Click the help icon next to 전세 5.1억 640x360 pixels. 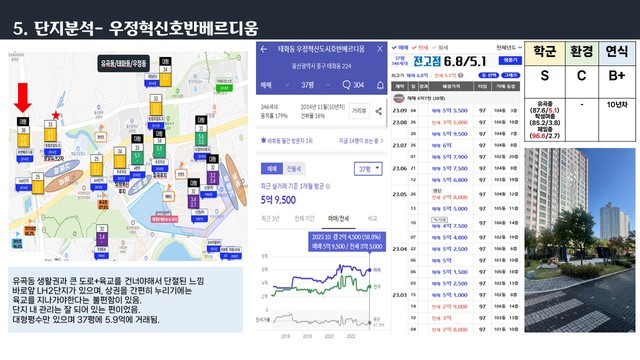click(x=461, y=75)
